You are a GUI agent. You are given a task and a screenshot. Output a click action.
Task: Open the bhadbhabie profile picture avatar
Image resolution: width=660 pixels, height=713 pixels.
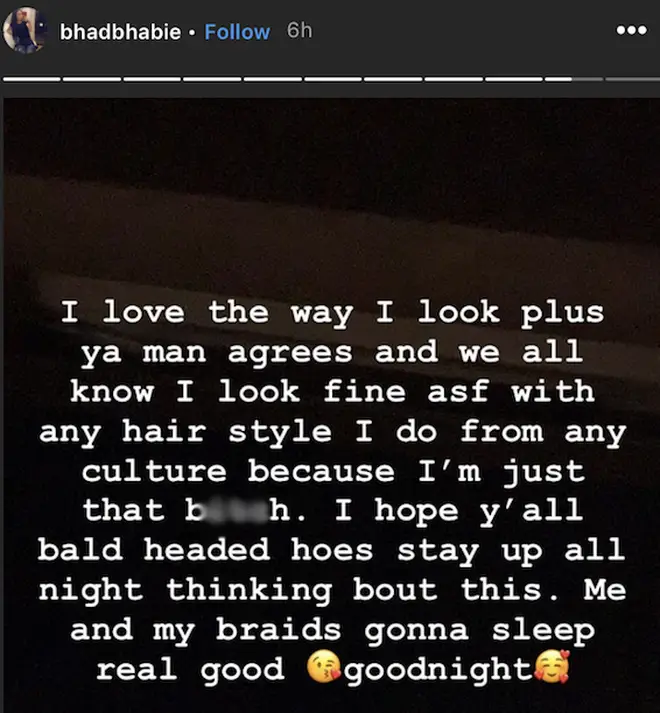pos(25,30)
